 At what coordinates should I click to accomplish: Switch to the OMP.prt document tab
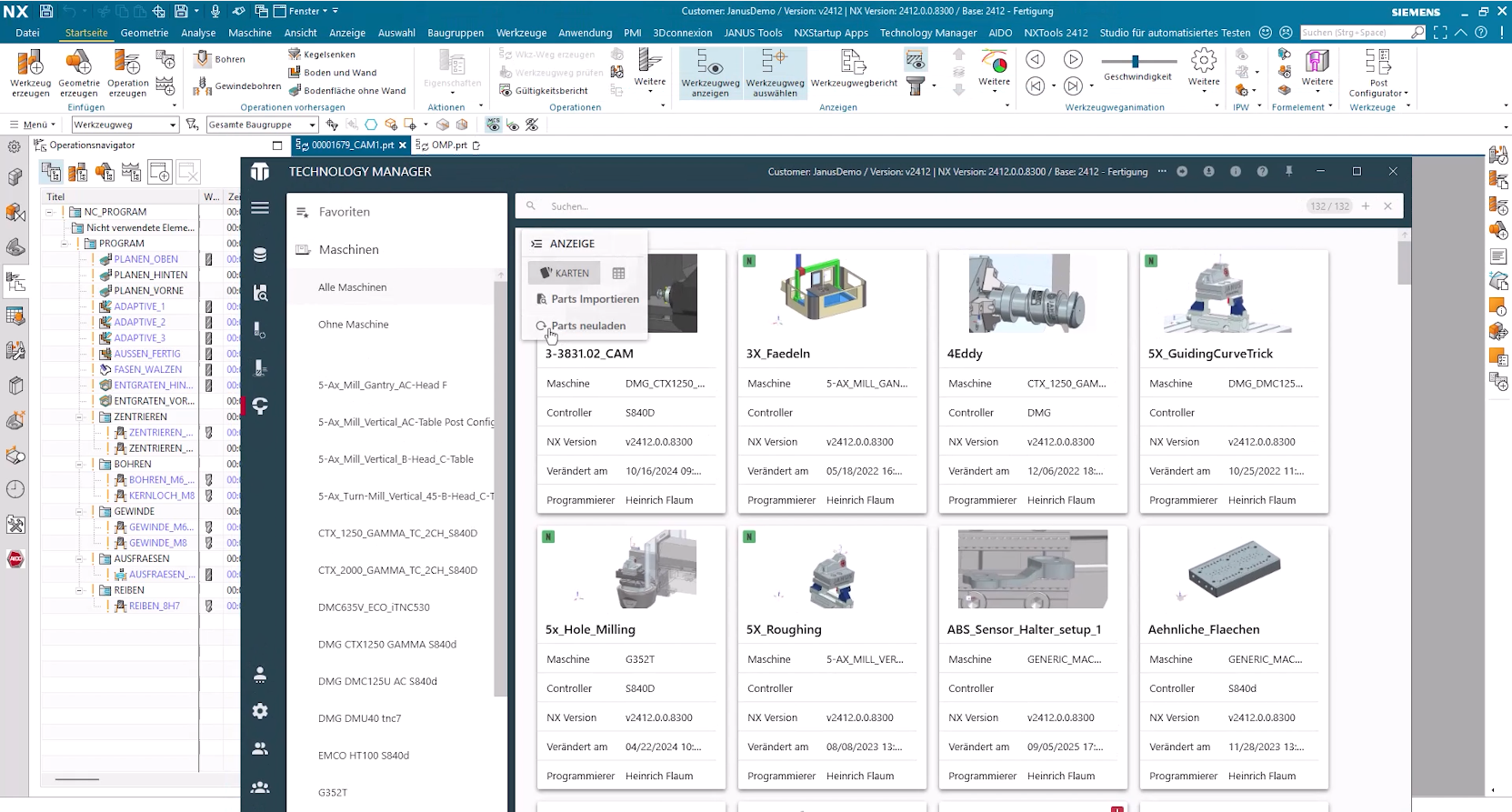447,145
